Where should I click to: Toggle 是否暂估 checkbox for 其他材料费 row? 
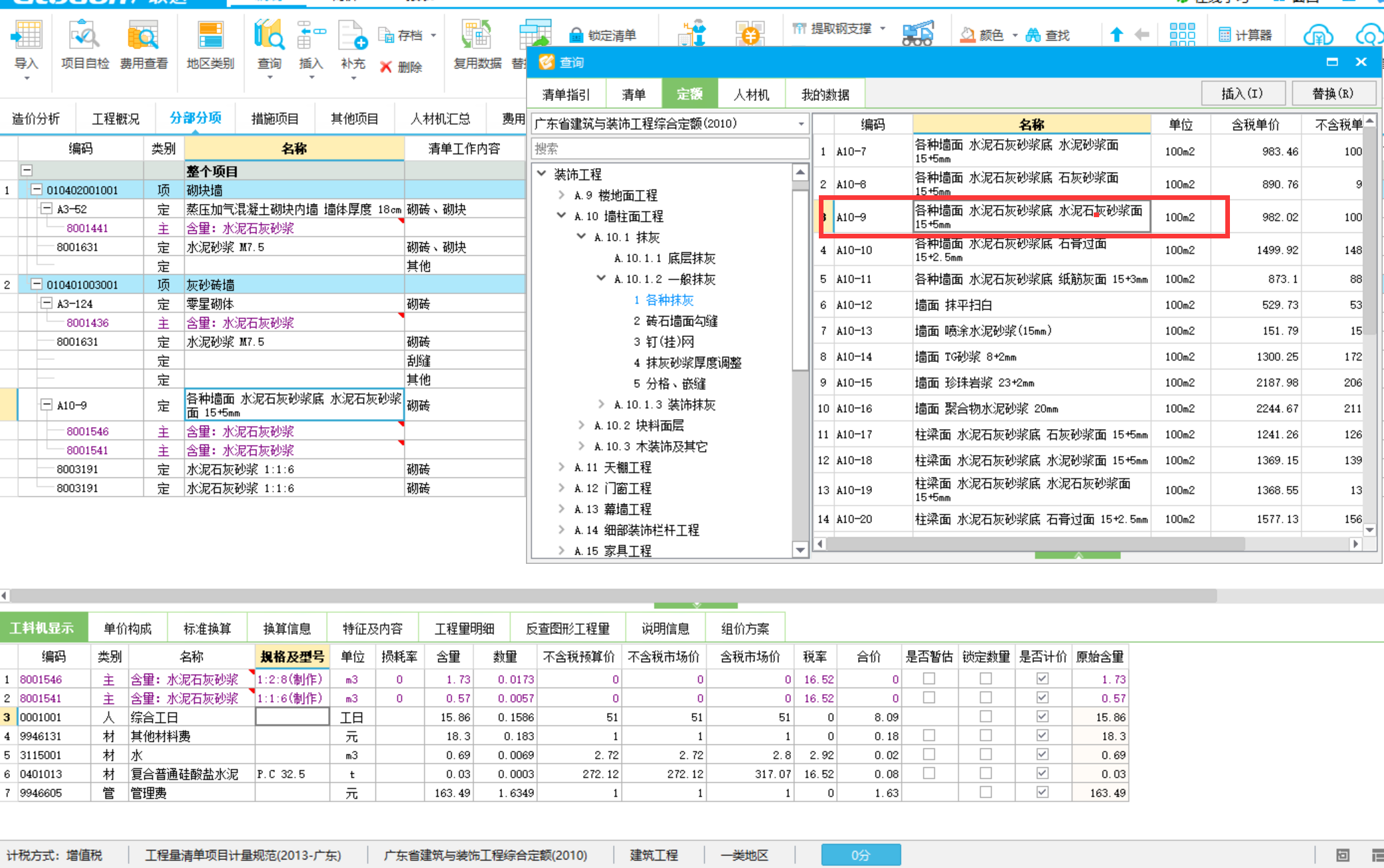[x=929, y=735]
